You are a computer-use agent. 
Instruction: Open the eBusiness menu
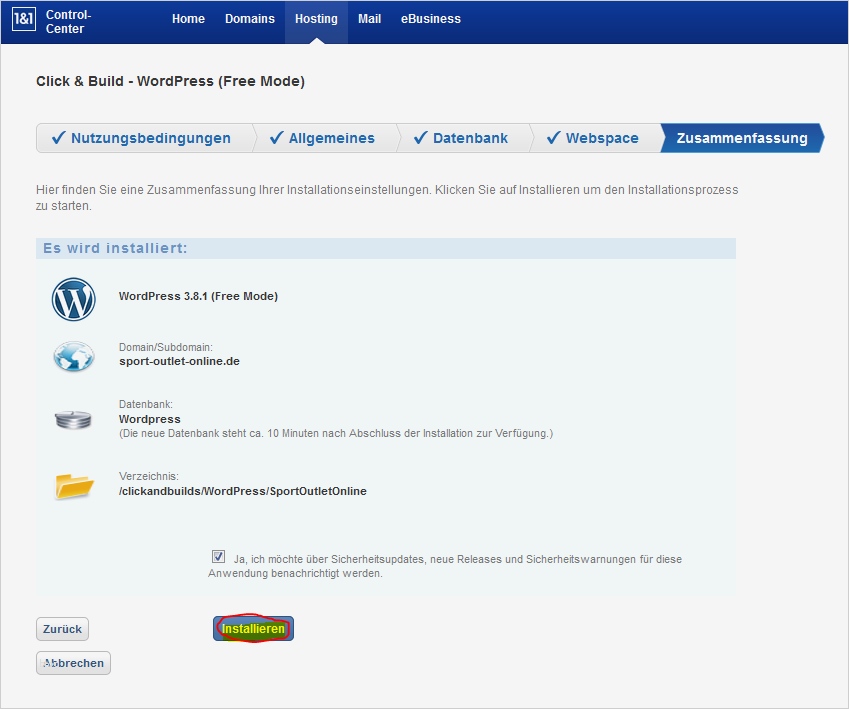[x=431, y=19]
